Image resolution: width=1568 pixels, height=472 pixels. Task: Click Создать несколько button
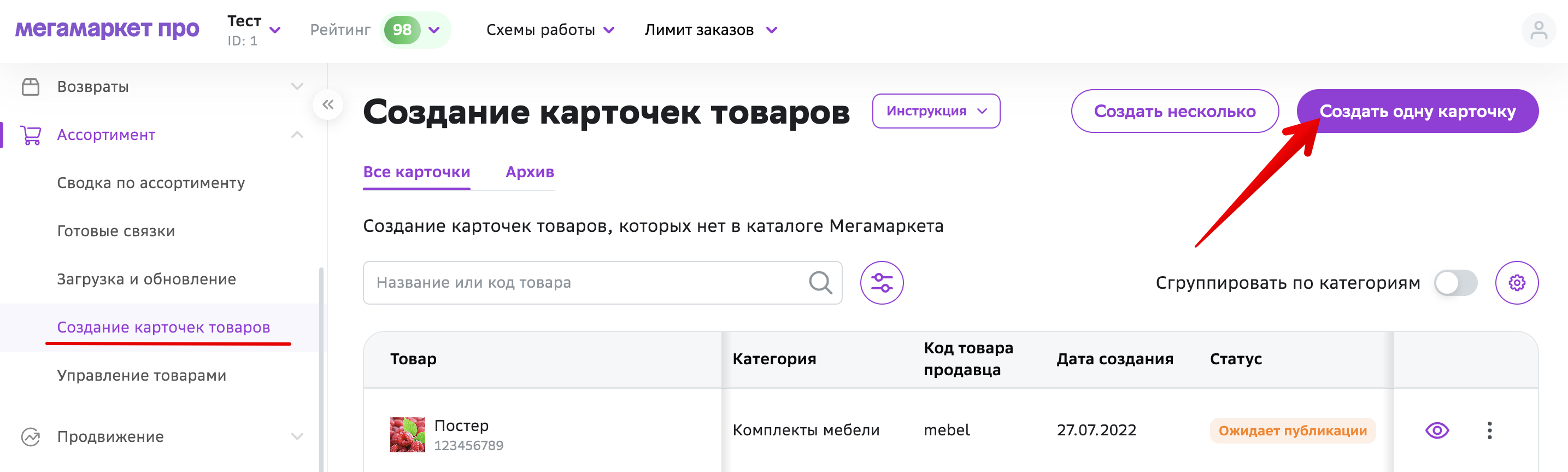pos(1174,111)
